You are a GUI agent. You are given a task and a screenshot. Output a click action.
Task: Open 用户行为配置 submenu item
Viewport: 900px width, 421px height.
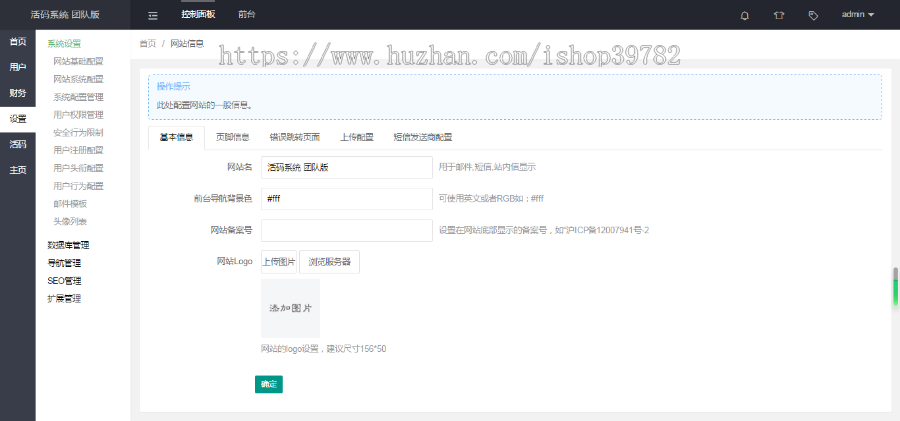[x=78, y=186]
